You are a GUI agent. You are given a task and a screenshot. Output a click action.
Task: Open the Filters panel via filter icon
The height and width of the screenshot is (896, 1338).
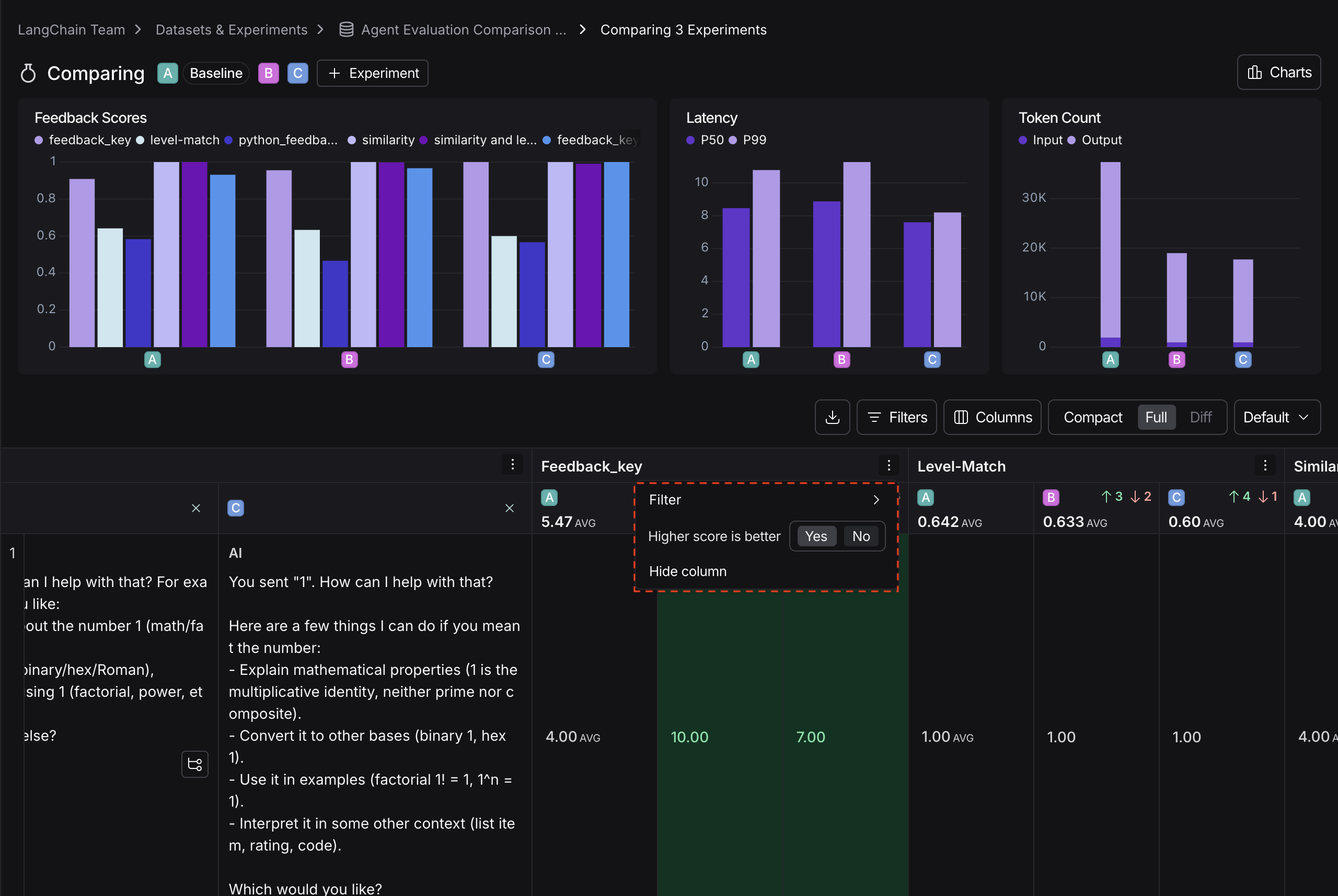[x=896, y=417]
